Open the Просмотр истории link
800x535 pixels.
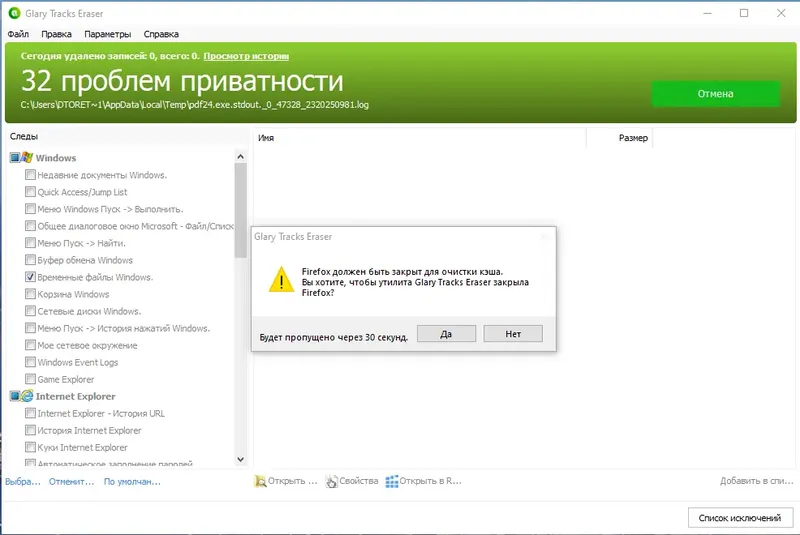246,56
